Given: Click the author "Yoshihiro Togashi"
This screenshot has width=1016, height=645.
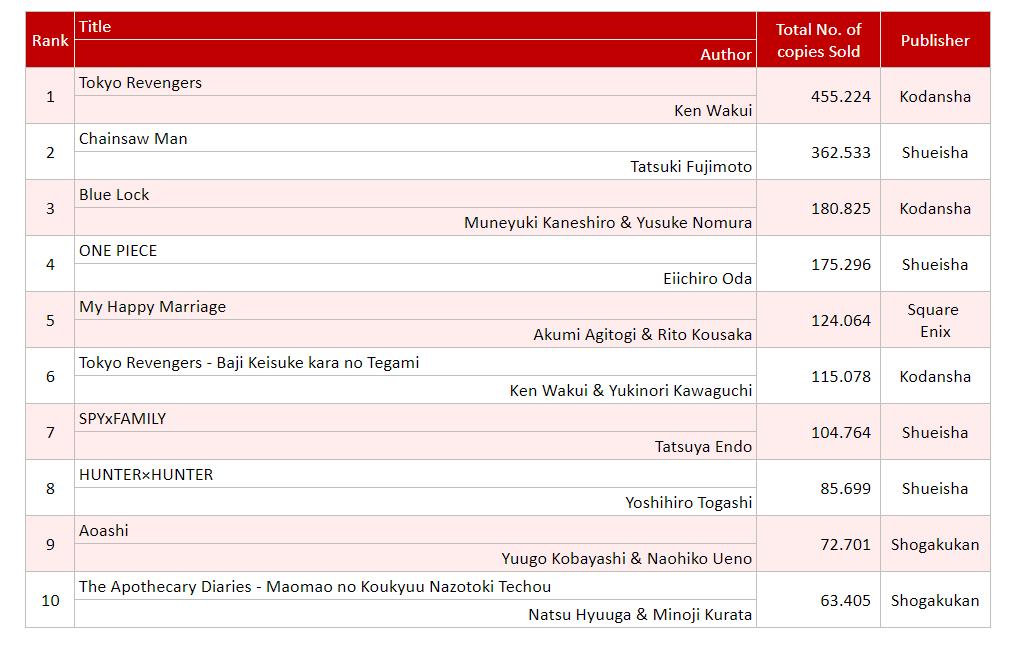Looking at the screenshot, I should pyautogui.click(x=689, y=503).
